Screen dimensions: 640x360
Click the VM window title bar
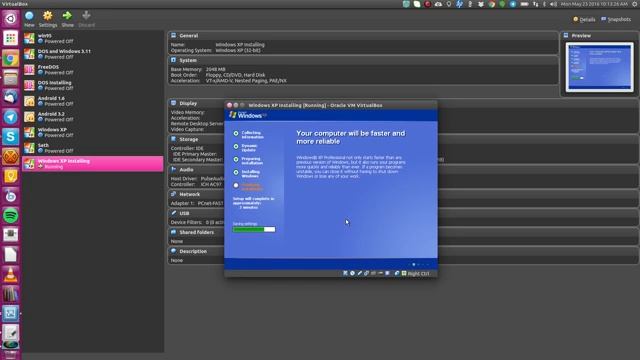331,105
